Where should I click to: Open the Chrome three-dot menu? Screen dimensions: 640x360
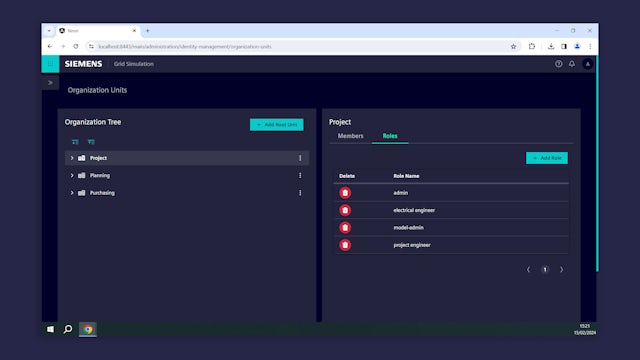(x=590, y=47)
